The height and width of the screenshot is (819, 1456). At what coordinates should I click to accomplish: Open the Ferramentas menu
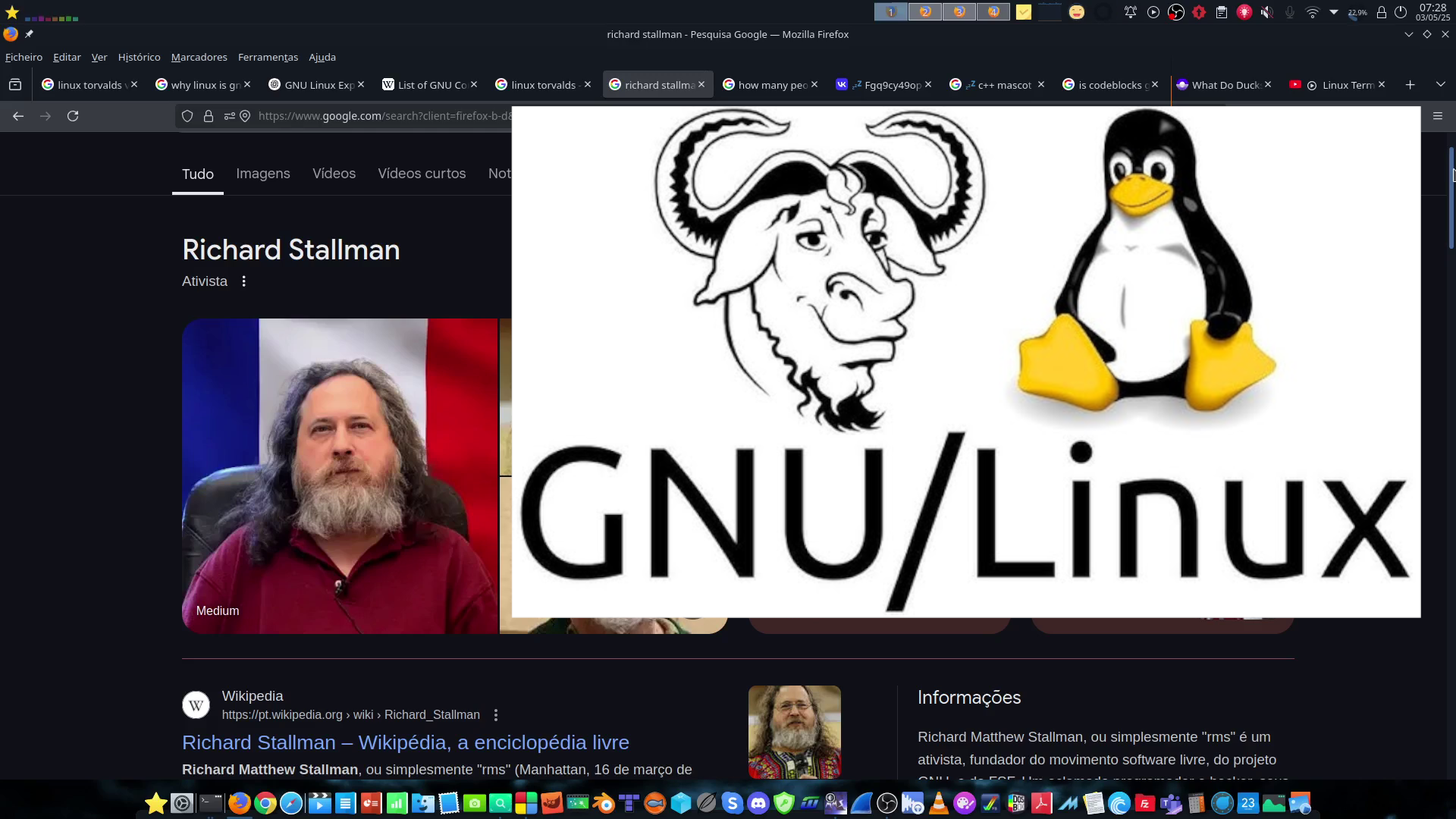(268, 57)
